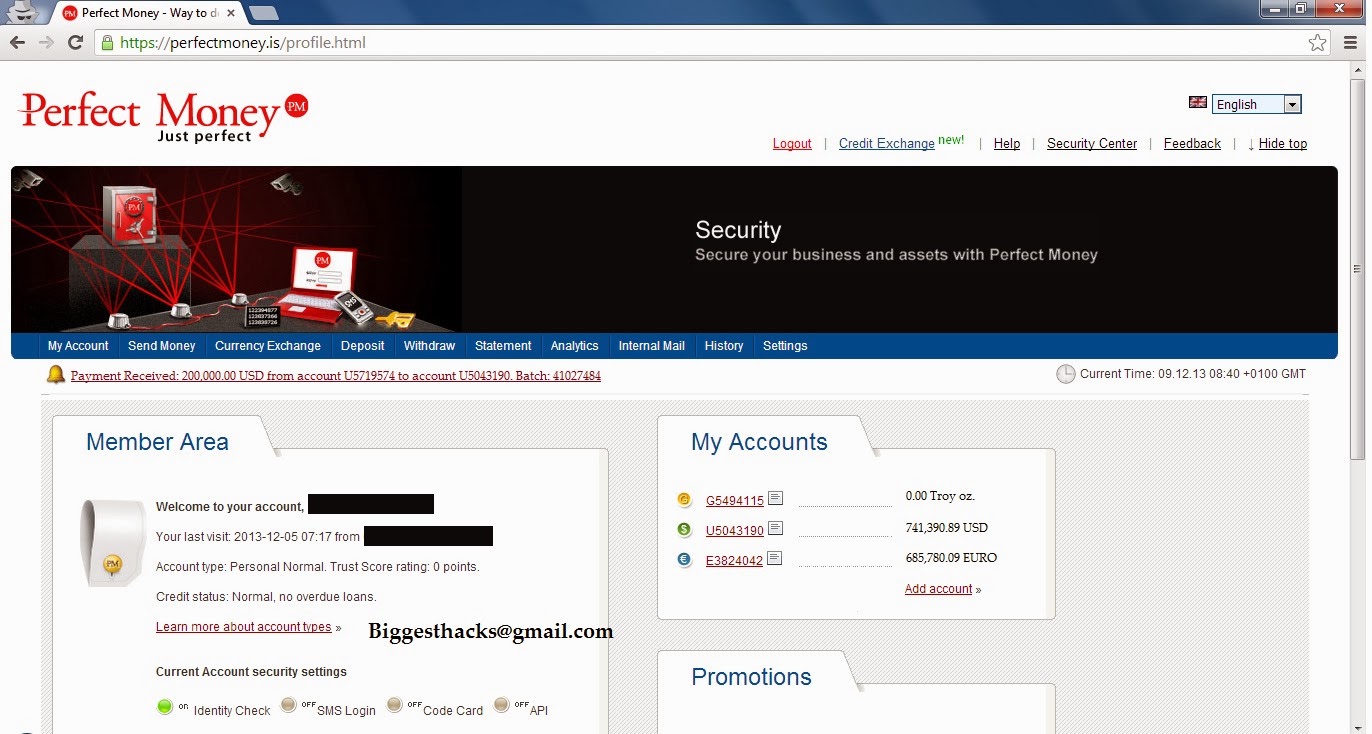Open the Chrome menu icon
This screenshot has height=734, width=1372.
click(x=1350, y=43)
